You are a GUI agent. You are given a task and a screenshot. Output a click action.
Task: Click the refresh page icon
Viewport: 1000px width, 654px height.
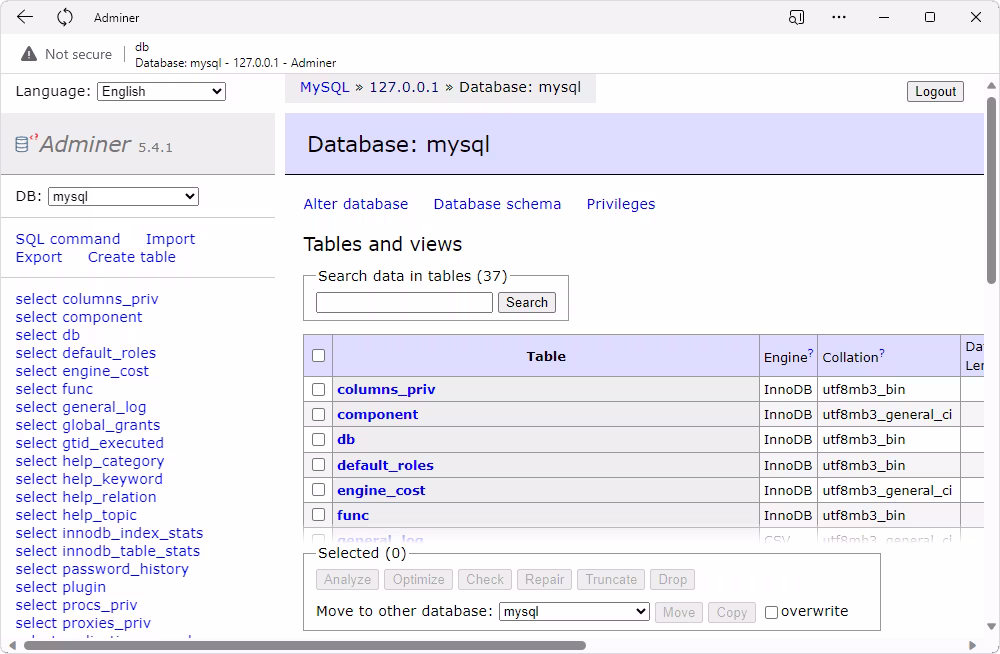click(64, 17)
